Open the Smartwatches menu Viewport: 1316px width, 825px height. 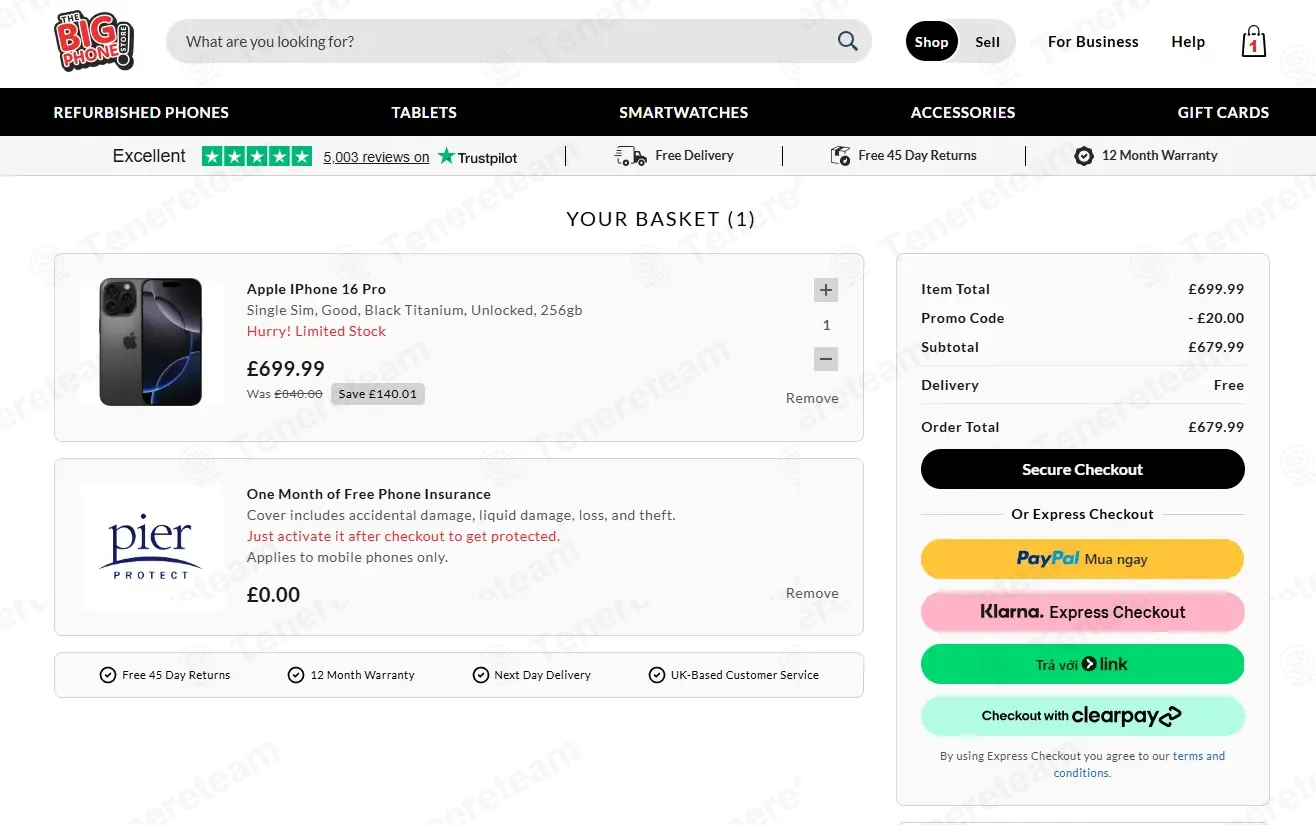[x=683, y=112]
